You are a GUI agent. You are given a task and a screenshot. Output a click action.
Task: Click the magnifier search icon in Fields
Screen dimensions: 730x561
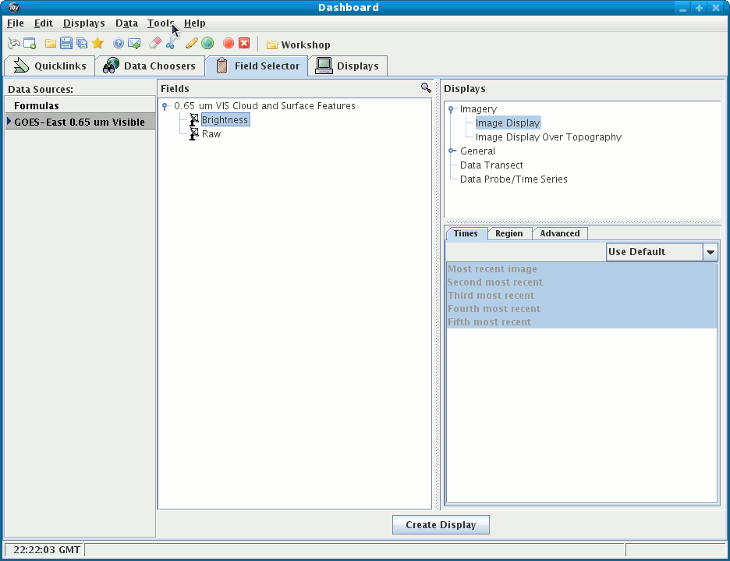click(x=426, y=88)
